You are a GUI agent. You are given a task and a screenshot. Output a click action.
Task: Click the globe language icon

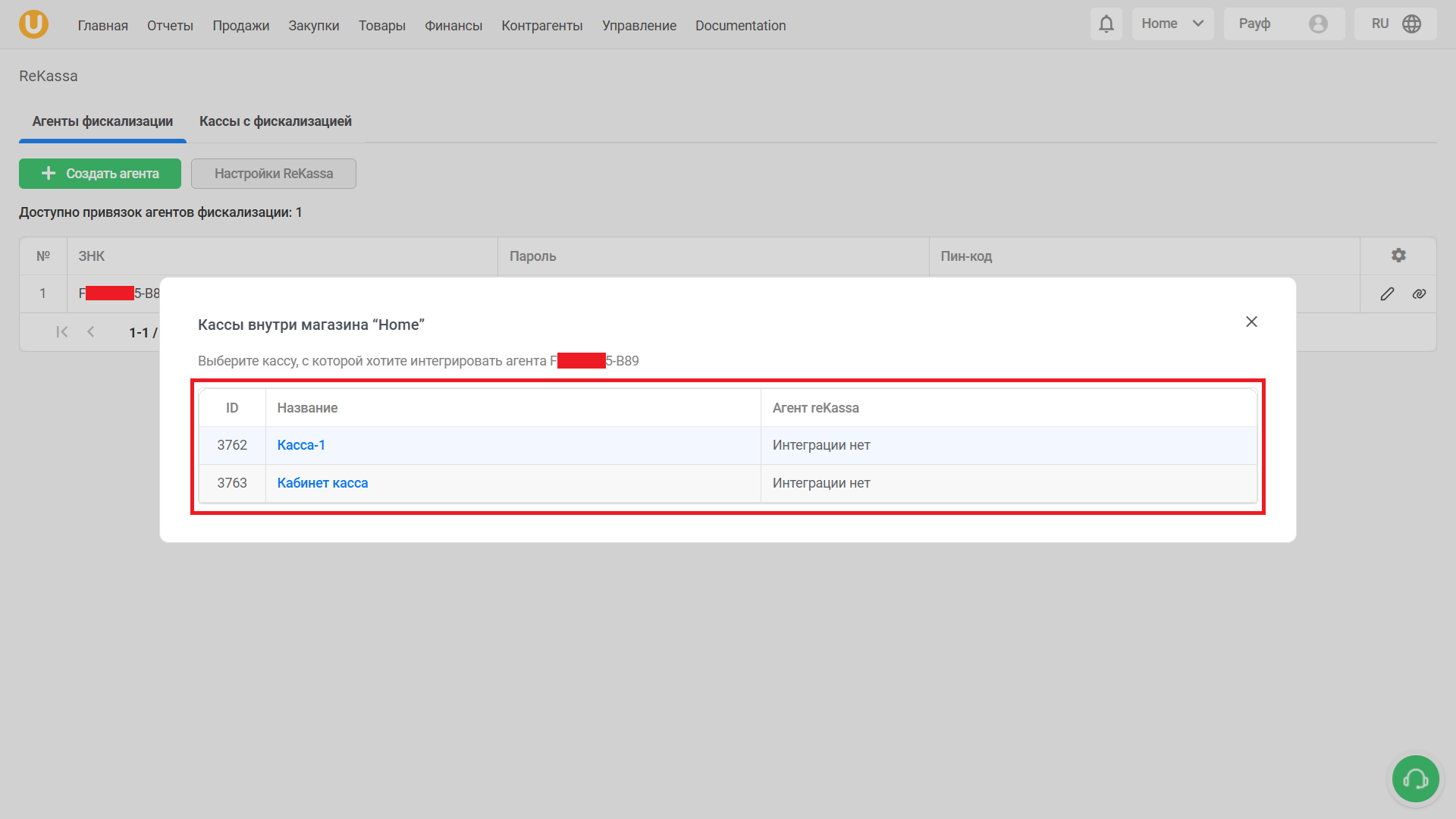pos(1411,24)
